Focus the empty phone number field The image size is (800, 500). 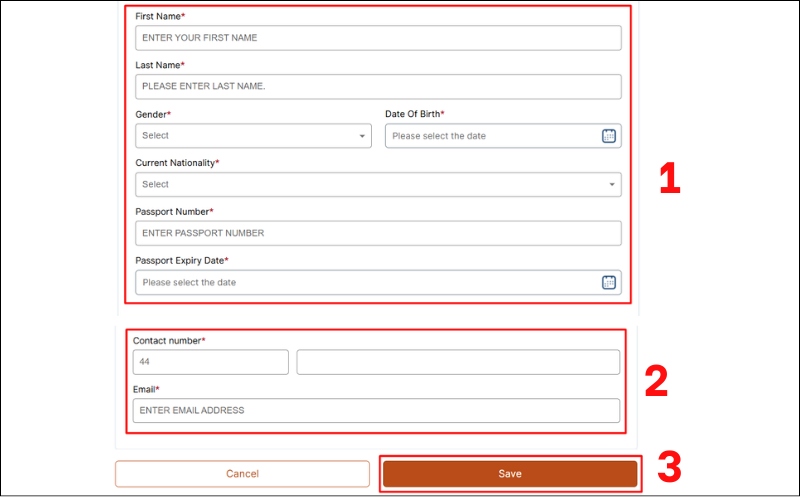(x=458, y=362)
